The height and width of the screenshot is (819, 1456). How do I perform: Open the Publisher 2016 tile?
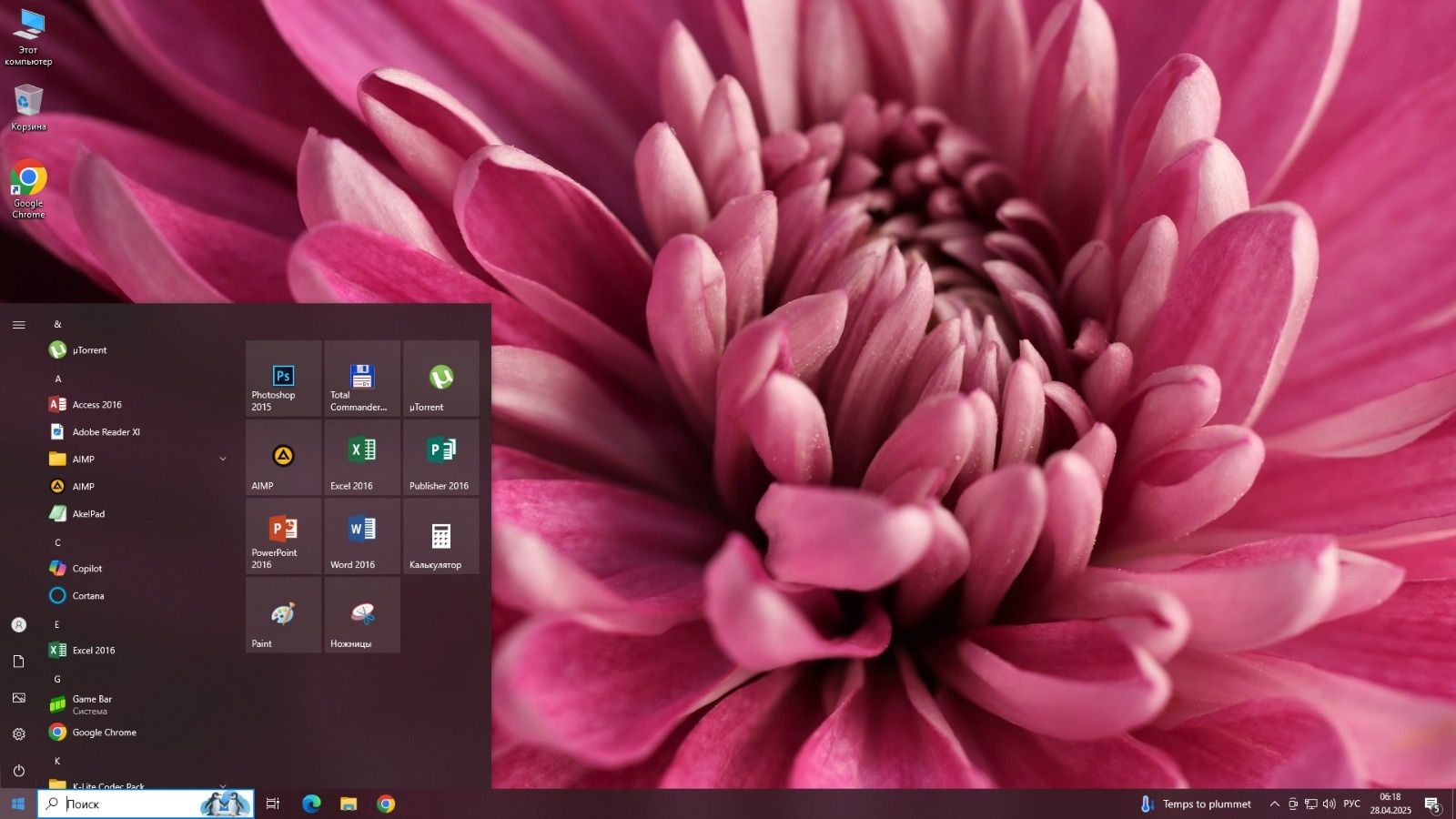coord(441,458)
